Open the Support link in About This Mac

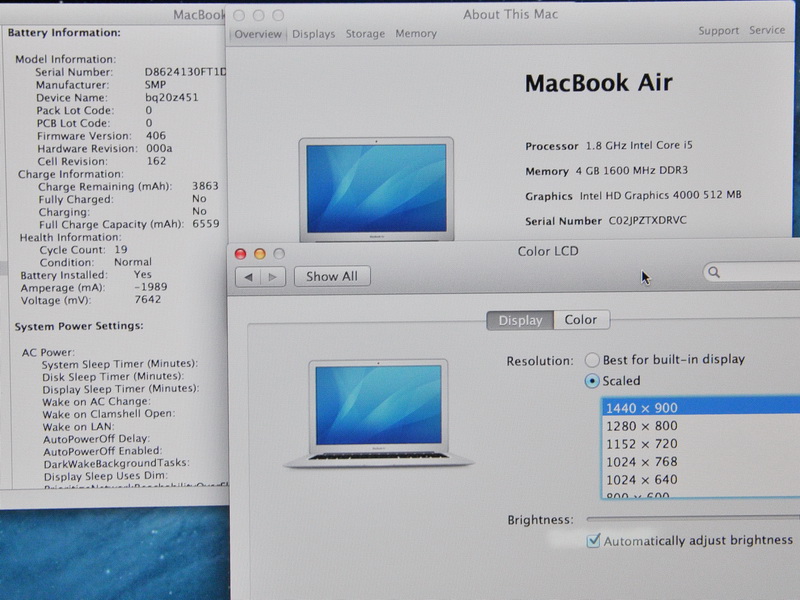(x=718, y=31)
